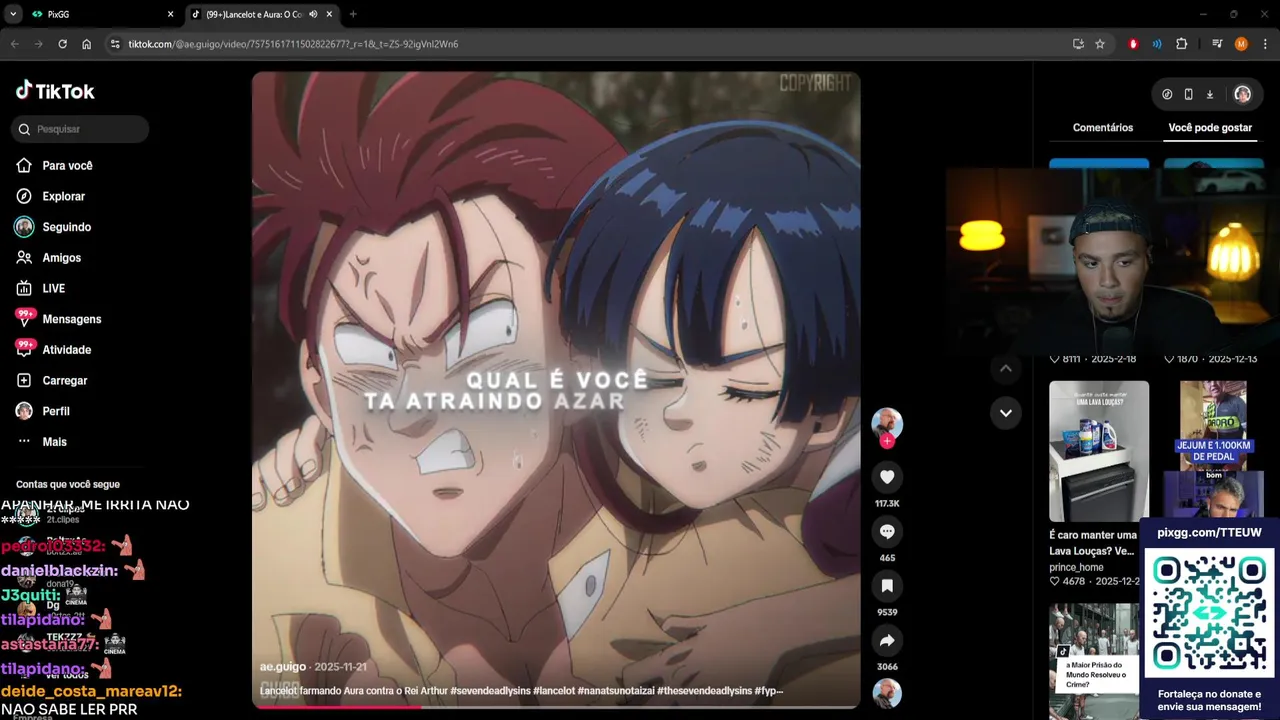Like the video with the heart icon
1280x720 pixels.
coord(887,477)
